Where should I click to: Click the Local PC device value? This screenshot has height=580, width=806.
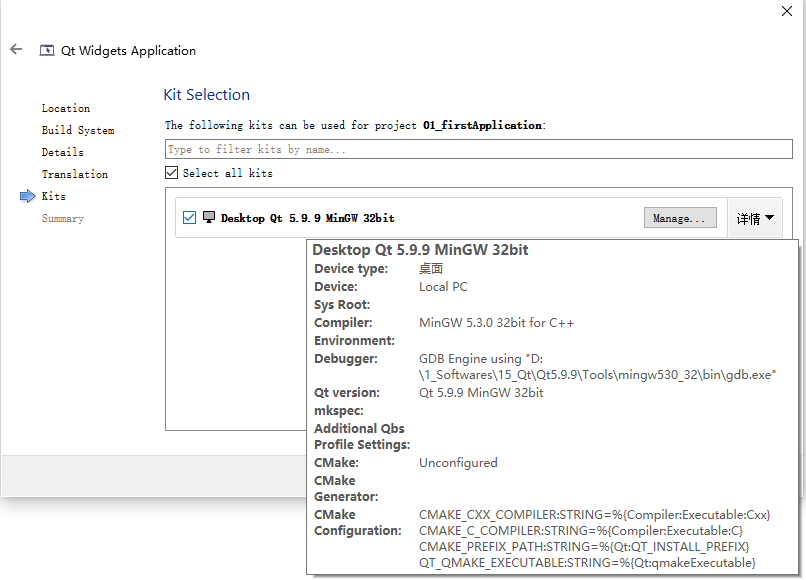coord(443,287)
